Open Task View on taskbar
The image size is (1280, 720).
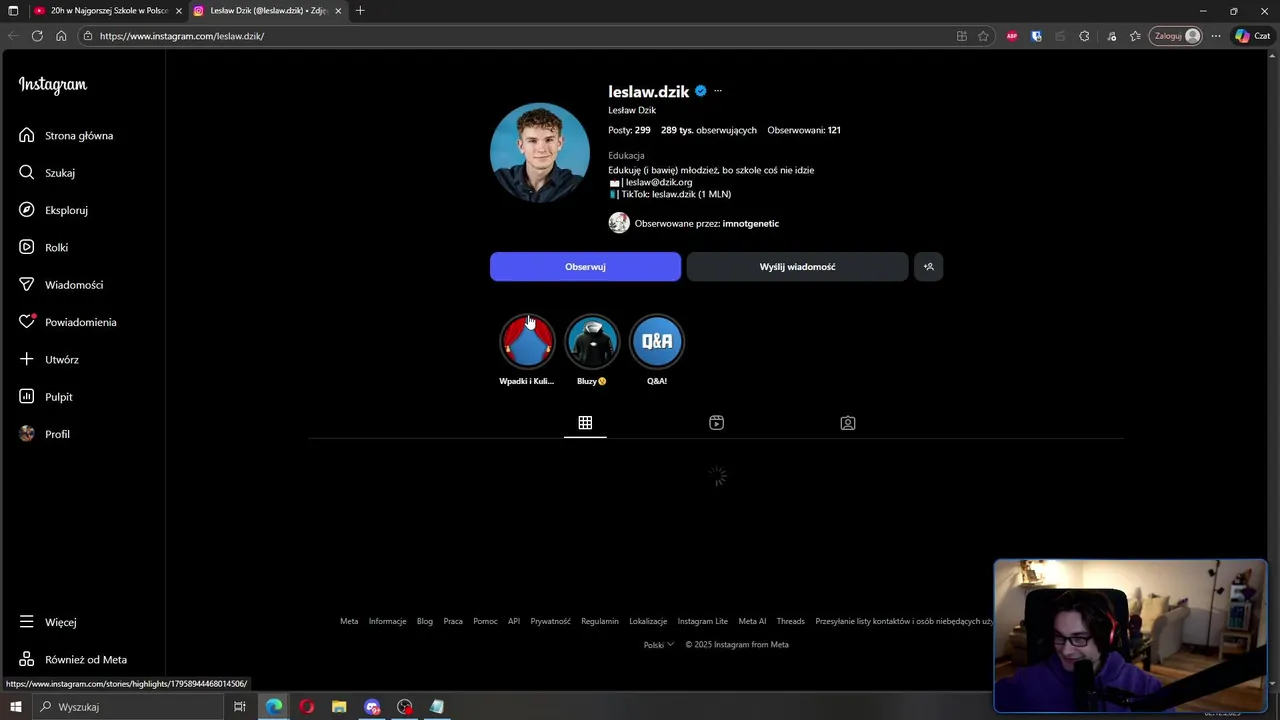240,707
